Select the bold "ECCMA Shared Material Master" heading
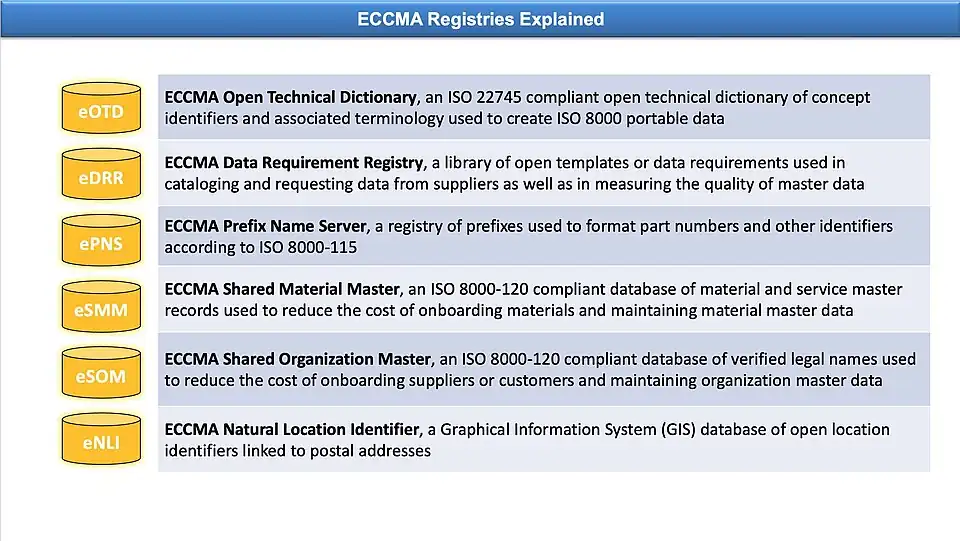This screenshot has width=960, height=541. pos(282,290)
